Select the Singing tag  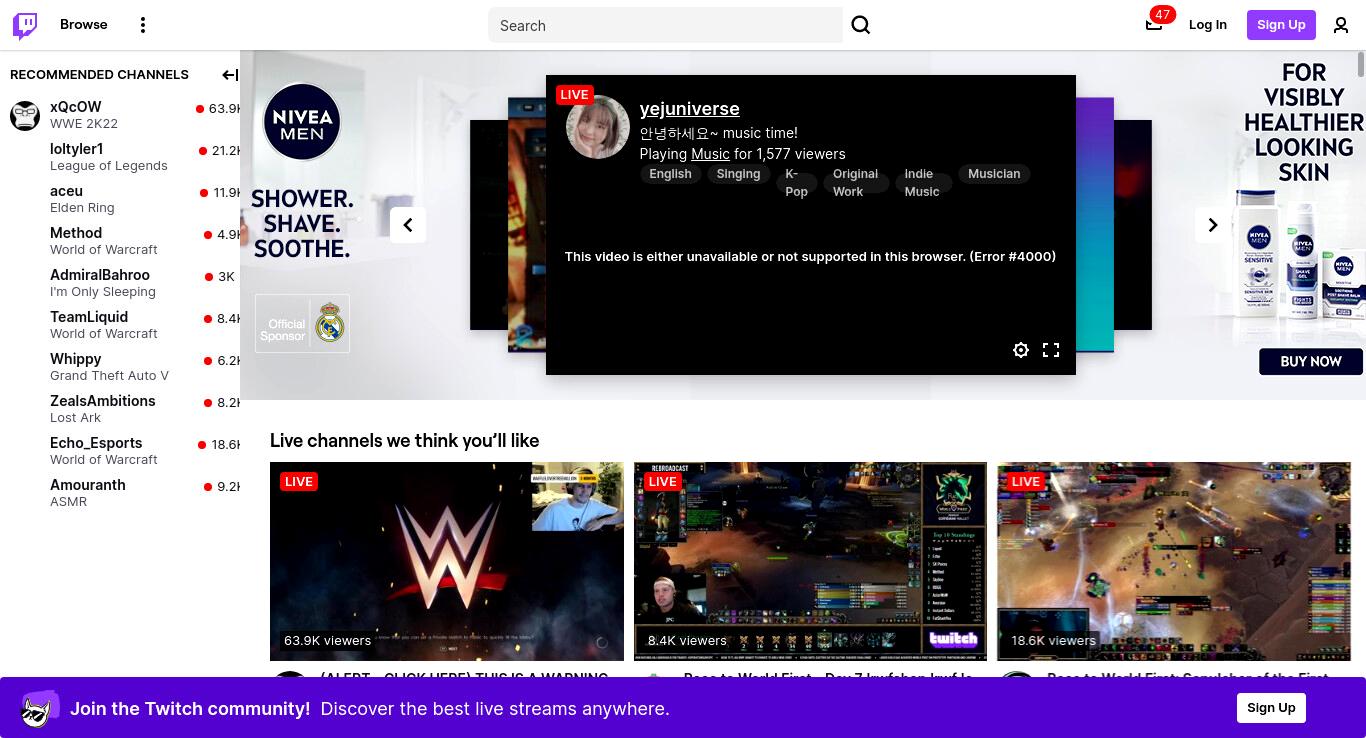point(738,174)
